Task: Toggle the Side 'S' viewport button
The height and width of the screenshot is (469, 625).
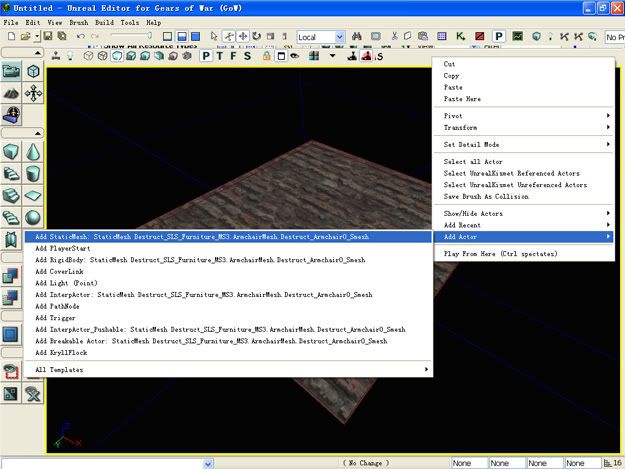Action: (246, 56)
